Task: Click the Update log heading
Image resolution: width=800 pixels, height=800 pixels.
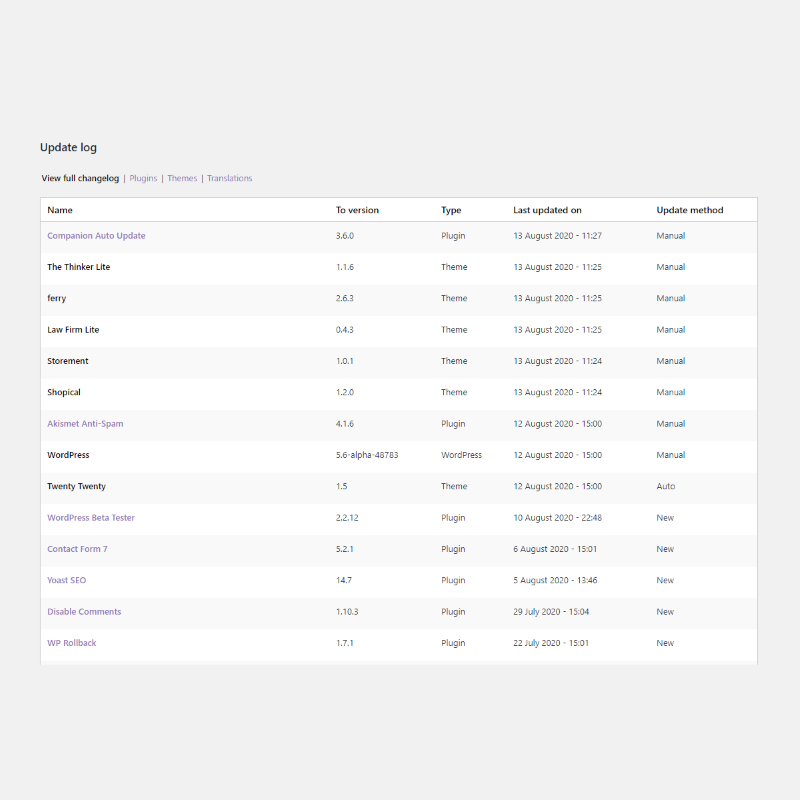Action: (68, 147)
